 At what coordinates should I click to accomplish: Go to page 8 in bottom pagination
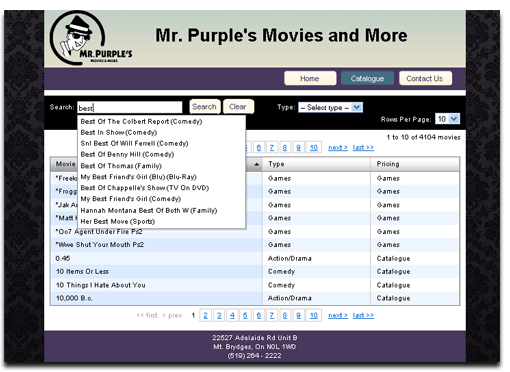(285, 315)
